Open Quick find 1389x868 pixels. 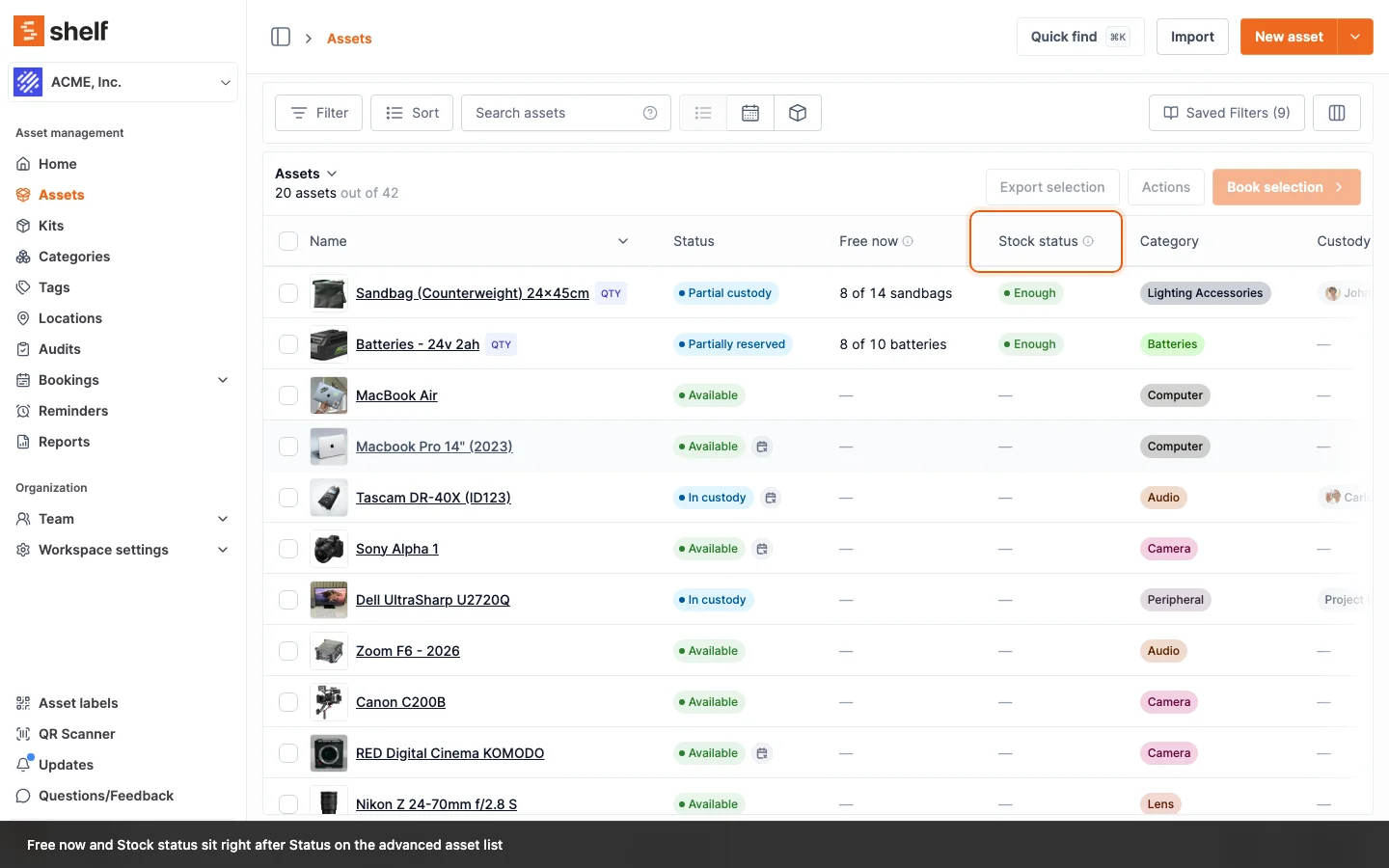(x=1080, y=37)
